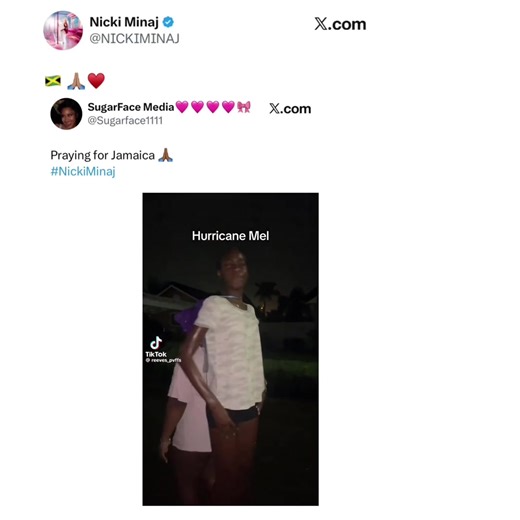Click the first pink heart emoji
This screenshot has width=520, height=520.
click(182, 107)
